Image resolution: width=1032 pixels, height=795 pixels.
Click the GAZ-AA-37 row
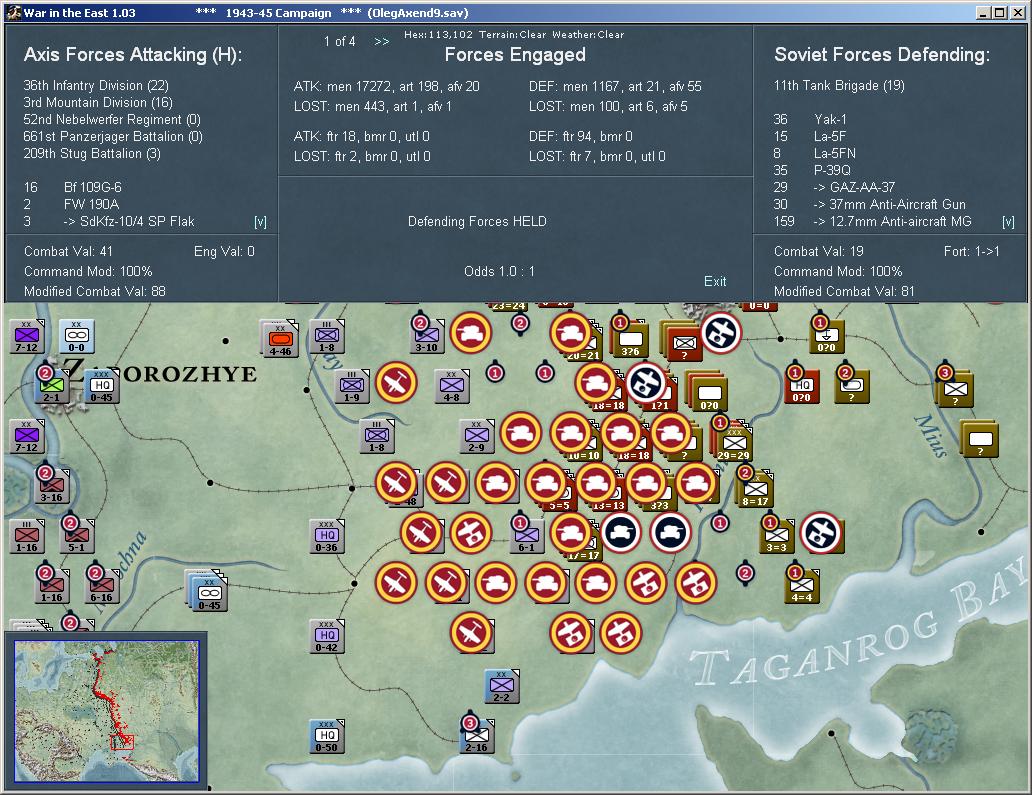coord(835,188)
